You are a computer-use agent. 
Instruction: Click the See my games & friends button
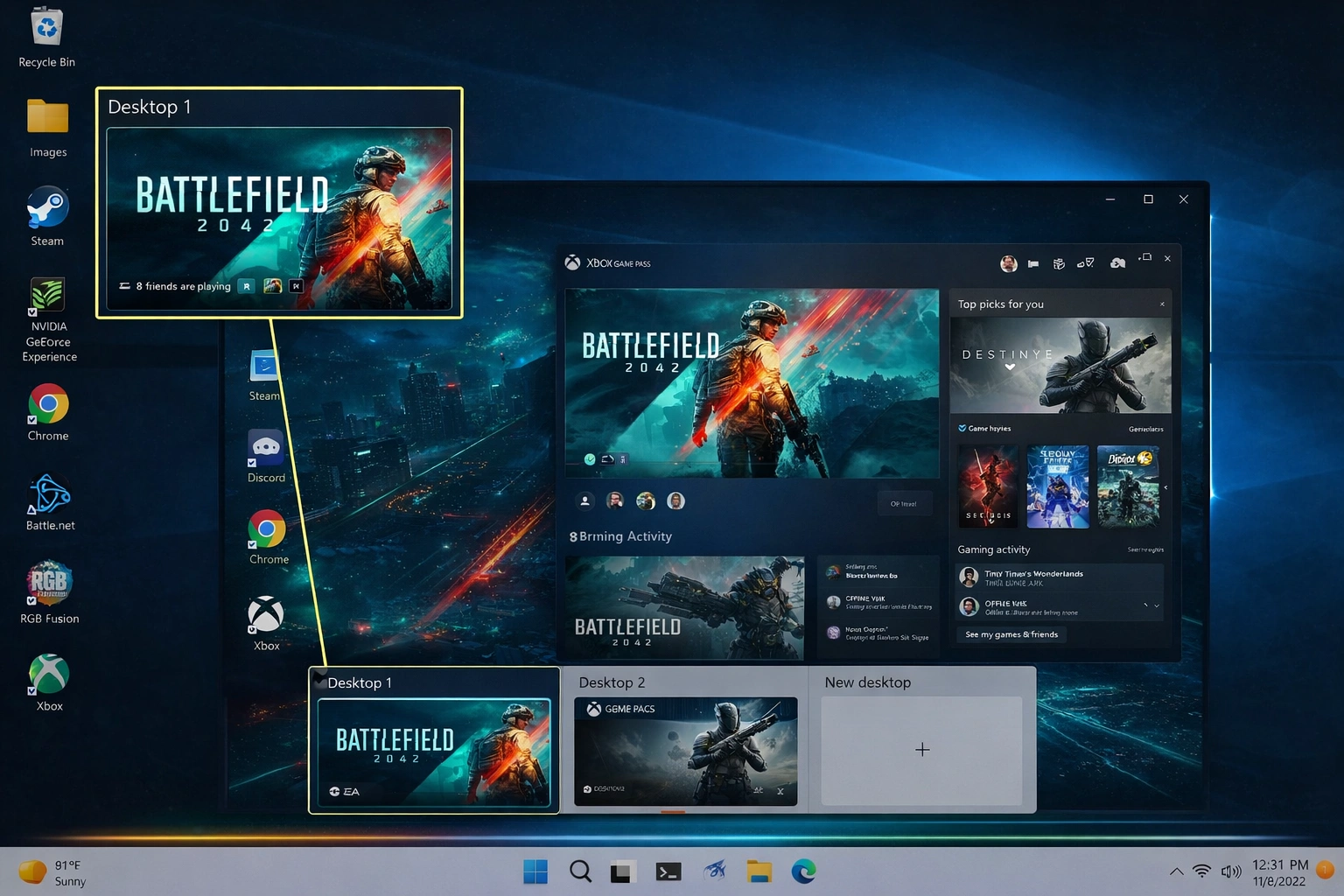1011,633
